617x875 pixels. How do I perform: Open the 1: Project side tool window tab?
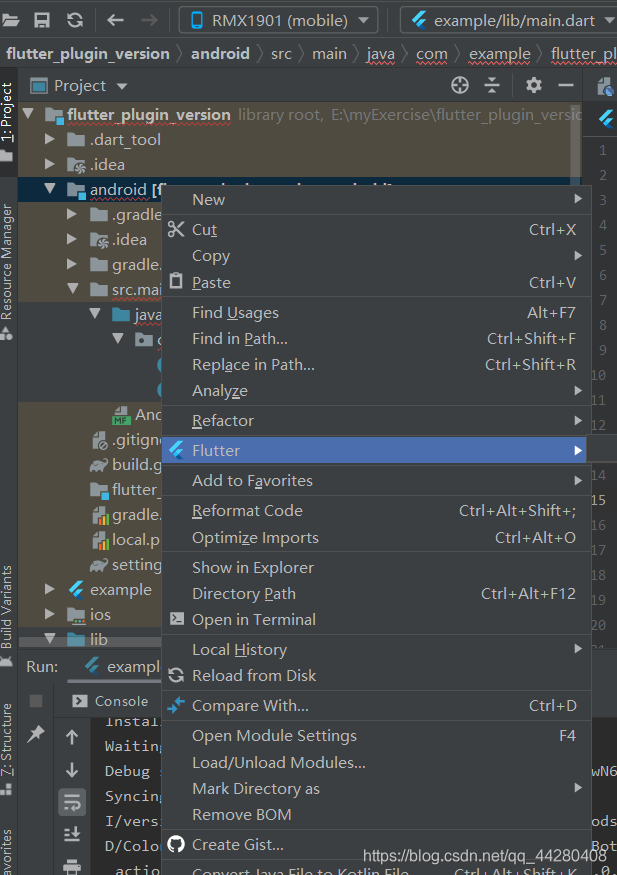point(7,122)
